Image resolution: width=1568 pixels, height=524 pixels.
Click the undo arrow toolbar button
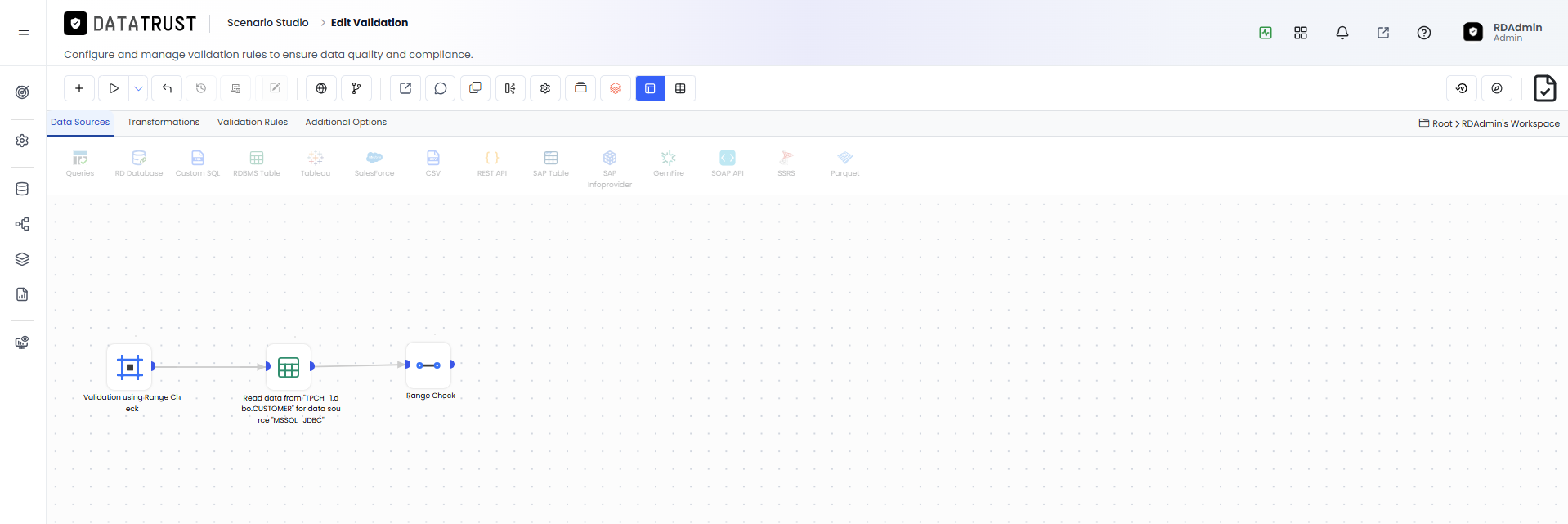167,88
